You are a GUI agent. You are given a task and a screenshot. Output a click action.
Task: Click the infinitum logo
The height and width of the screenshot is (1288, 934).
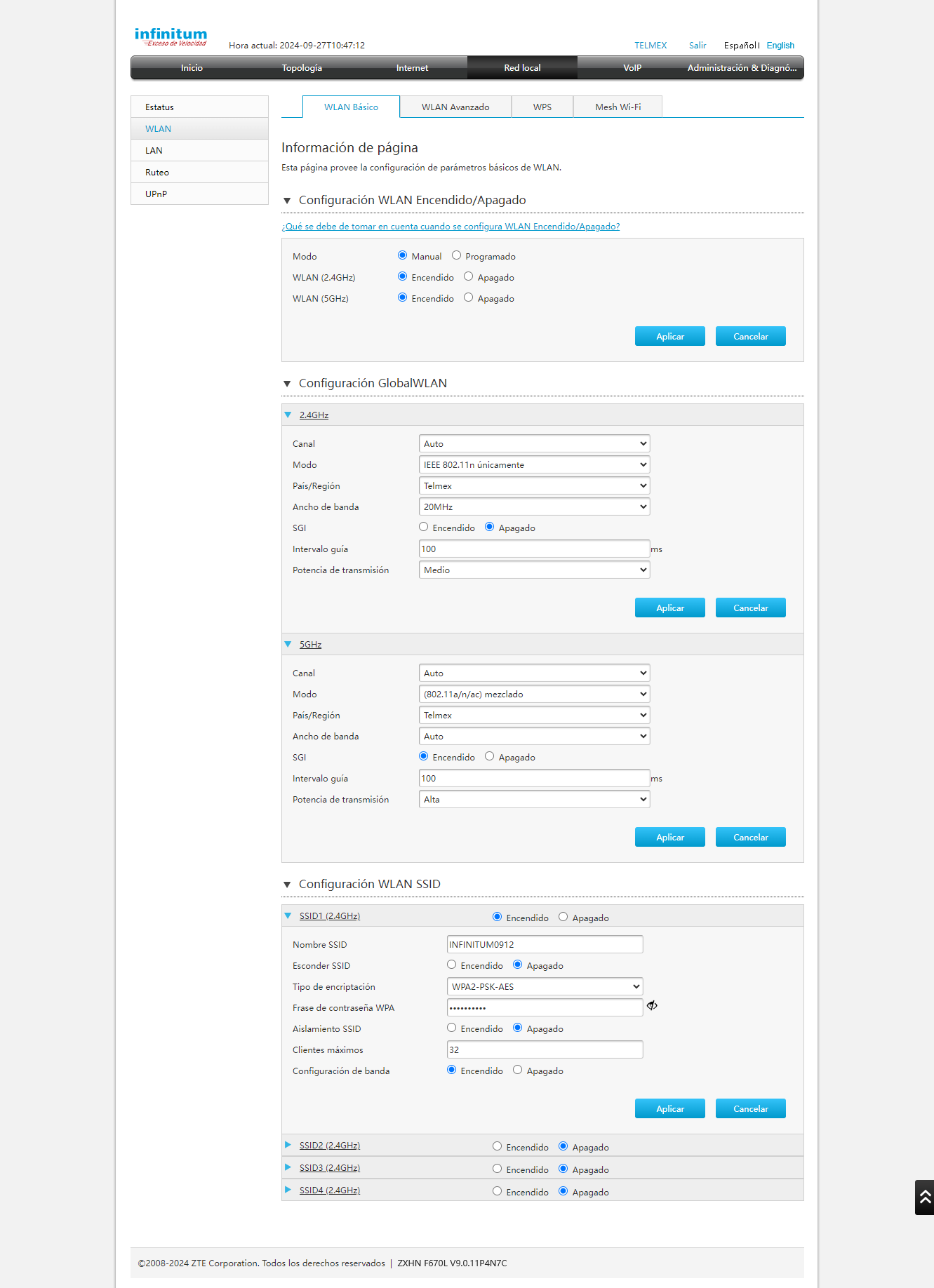coord(171,36)
